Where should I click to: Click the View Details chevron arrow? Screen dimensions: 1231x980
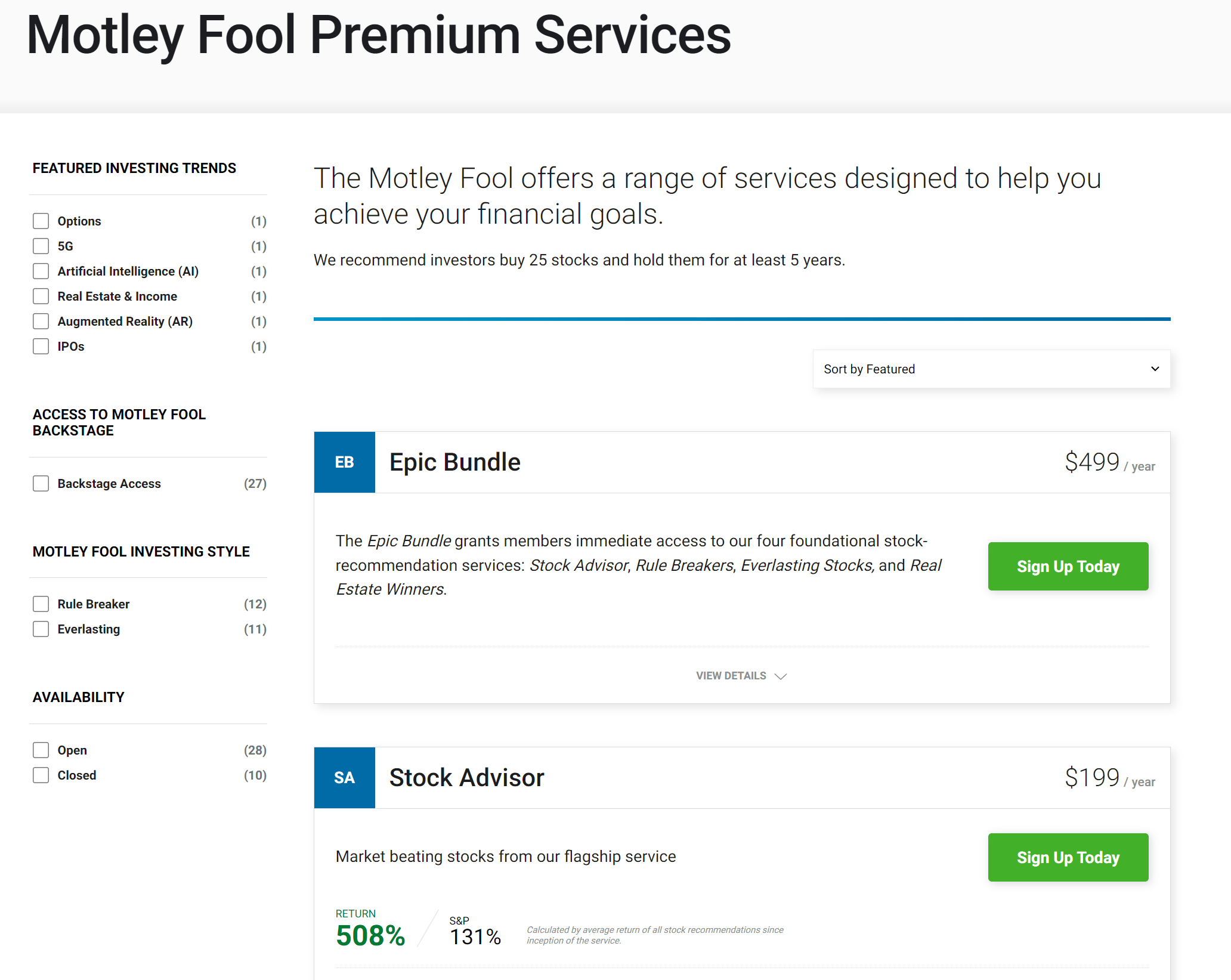point(780,676)
